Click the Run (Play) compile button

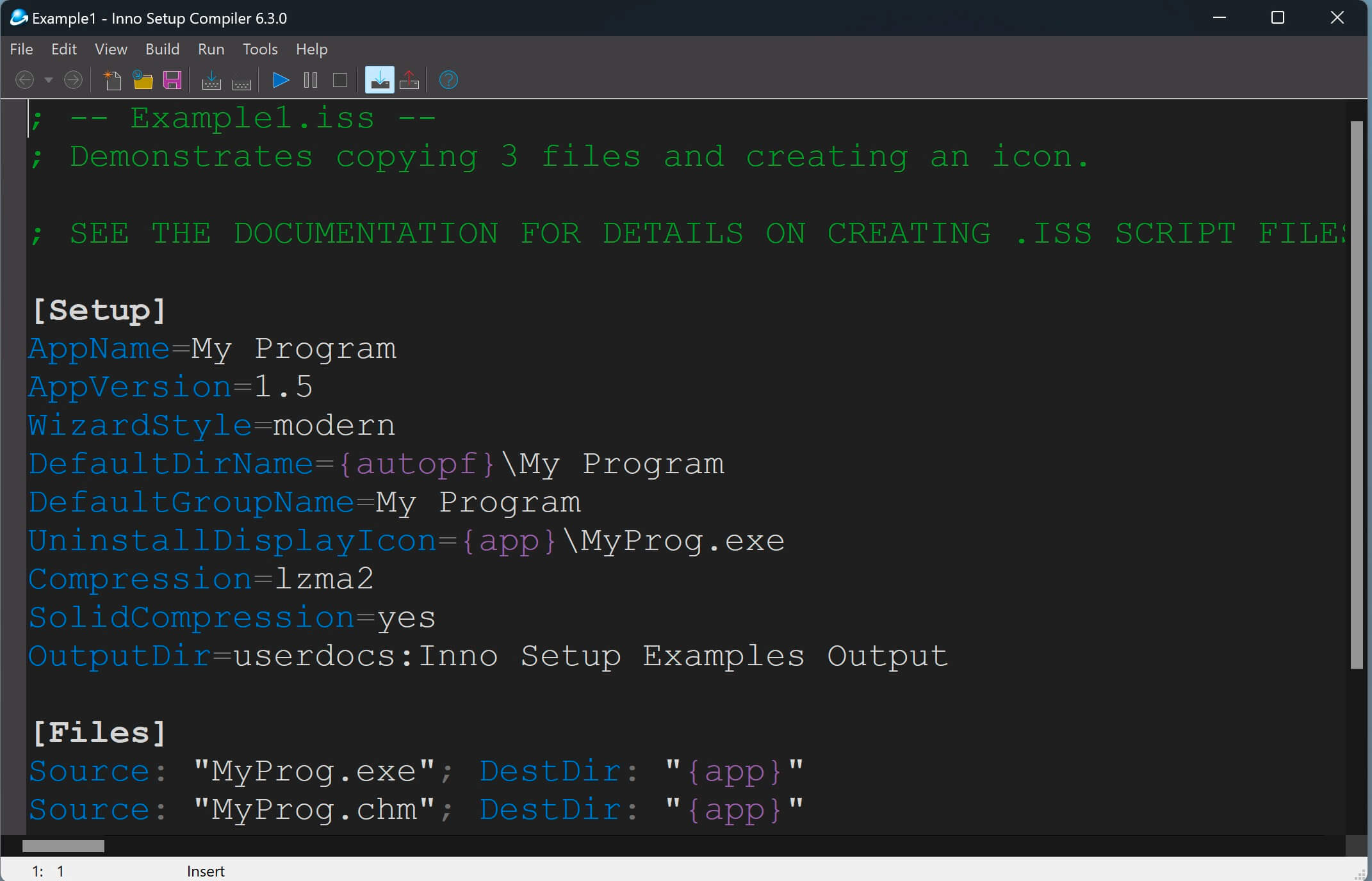pyautogui.click(x=281, y=79)
